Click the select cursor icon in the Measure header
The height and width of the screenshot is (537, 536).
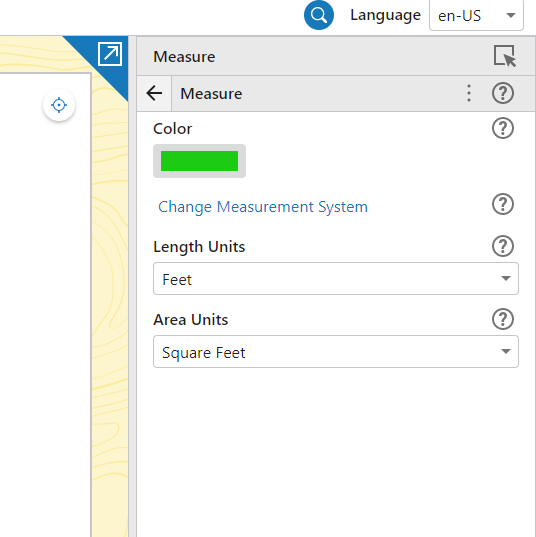pyautogui.click(x=505, y=56)
